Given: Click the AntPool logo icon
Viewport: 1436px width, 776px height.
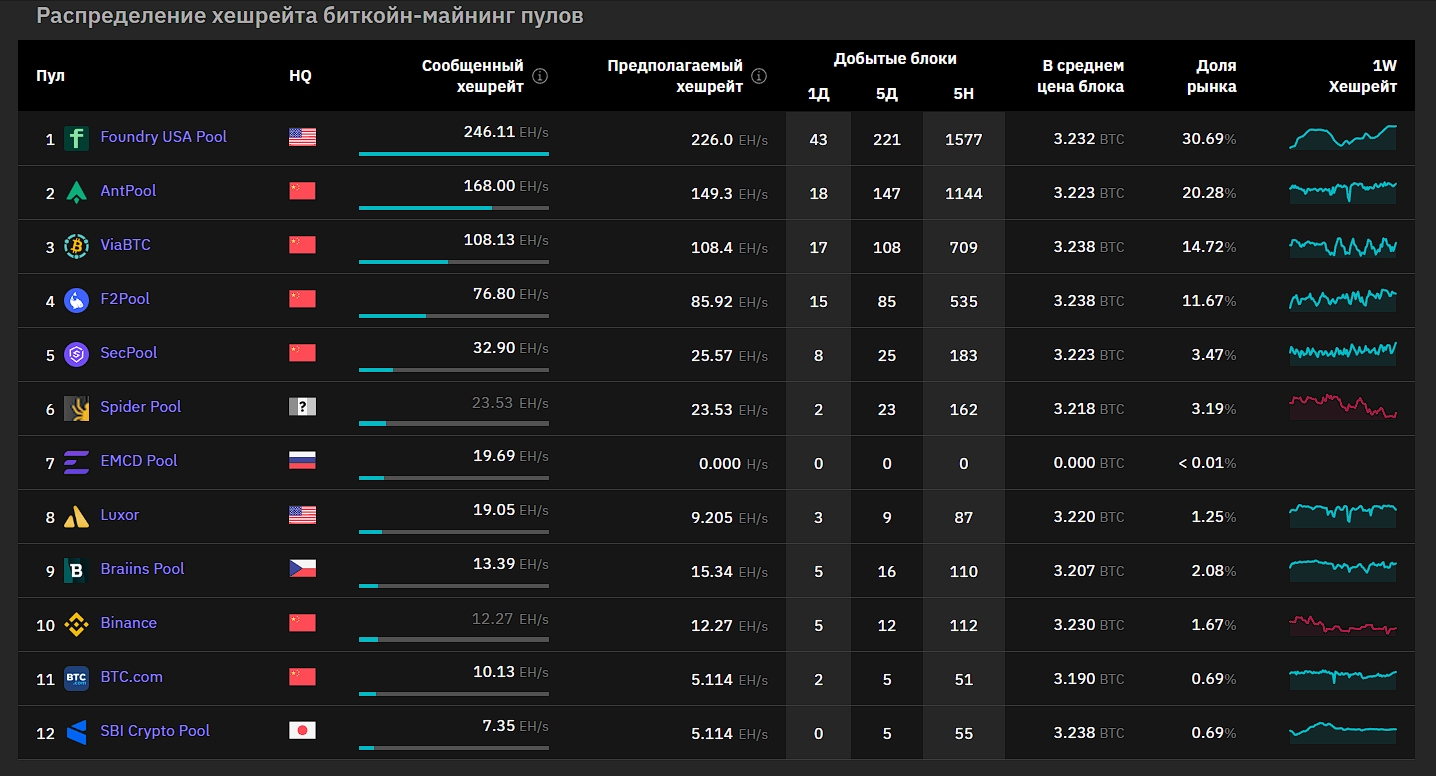Looking at the screenshot, I should coord(76,192).
